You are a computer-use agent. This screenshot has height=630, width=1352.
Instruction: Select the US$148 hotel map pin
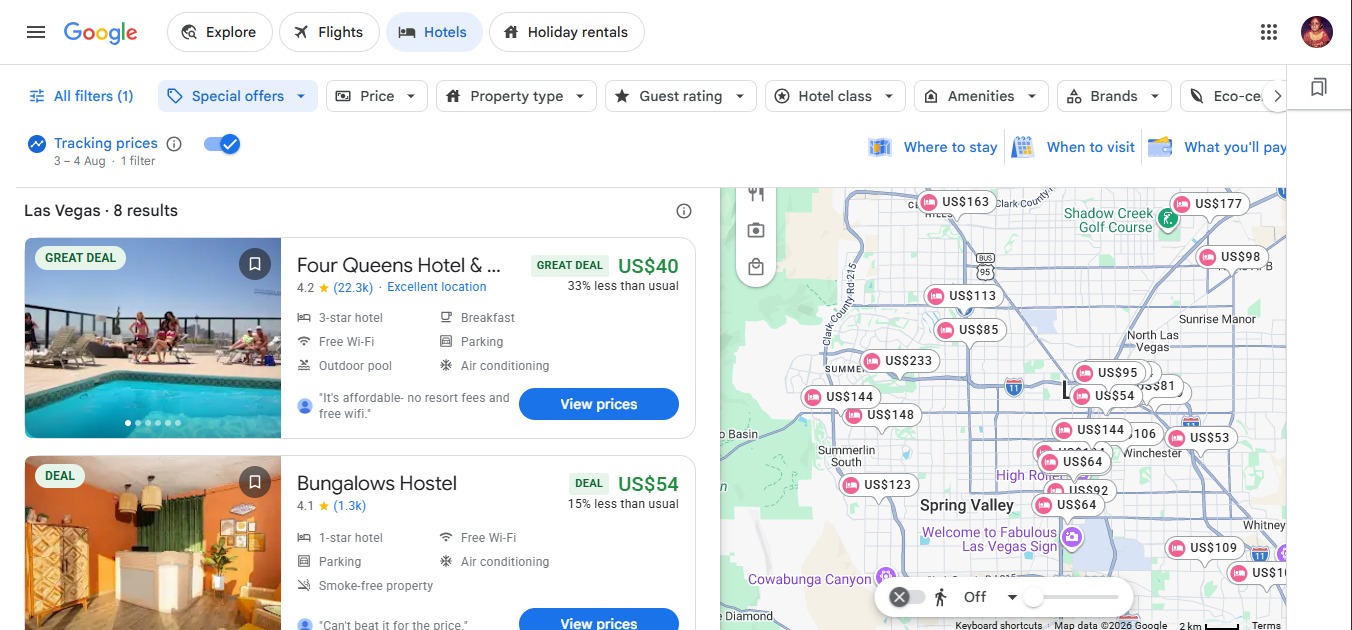point(881,415)
